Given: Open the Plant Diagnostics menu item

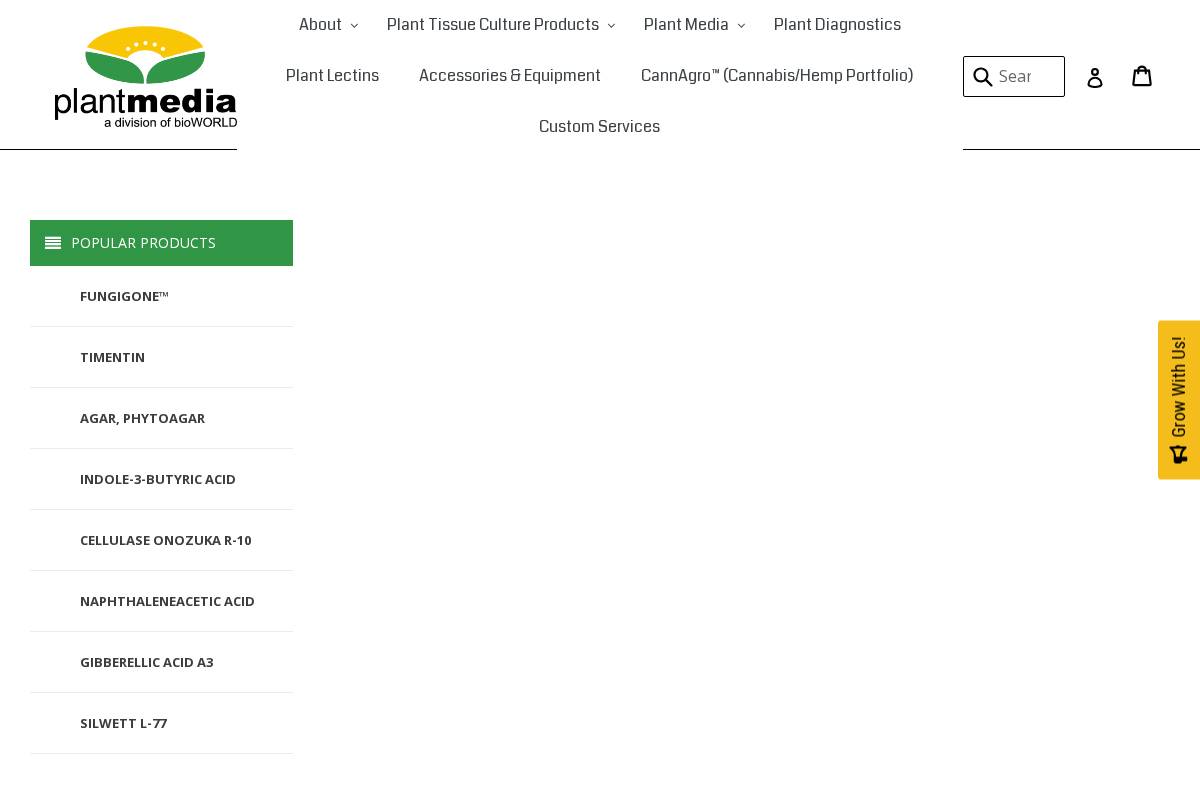Looking at the screenshot, I should 837,25.
